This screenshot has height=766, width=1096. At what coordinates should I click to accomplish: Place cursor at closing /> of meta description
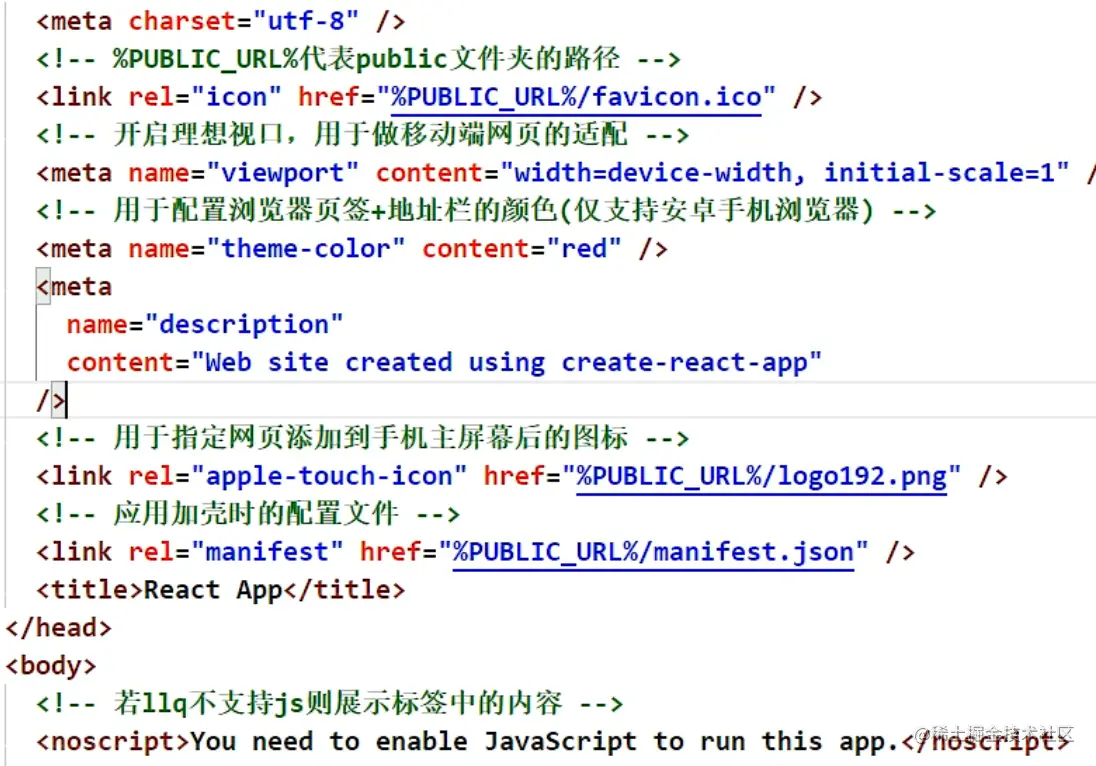[x=50, y=400]
